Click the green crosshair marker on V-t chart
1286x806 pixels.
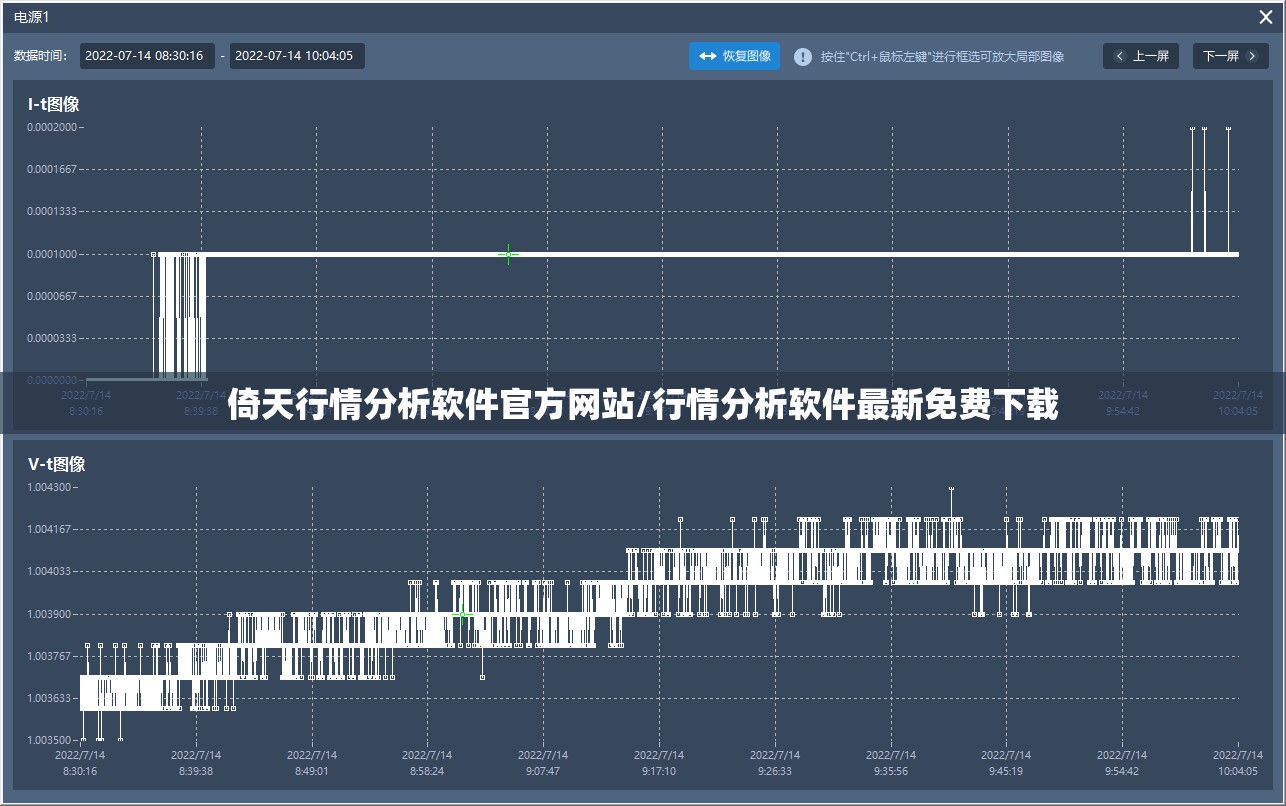461,614
